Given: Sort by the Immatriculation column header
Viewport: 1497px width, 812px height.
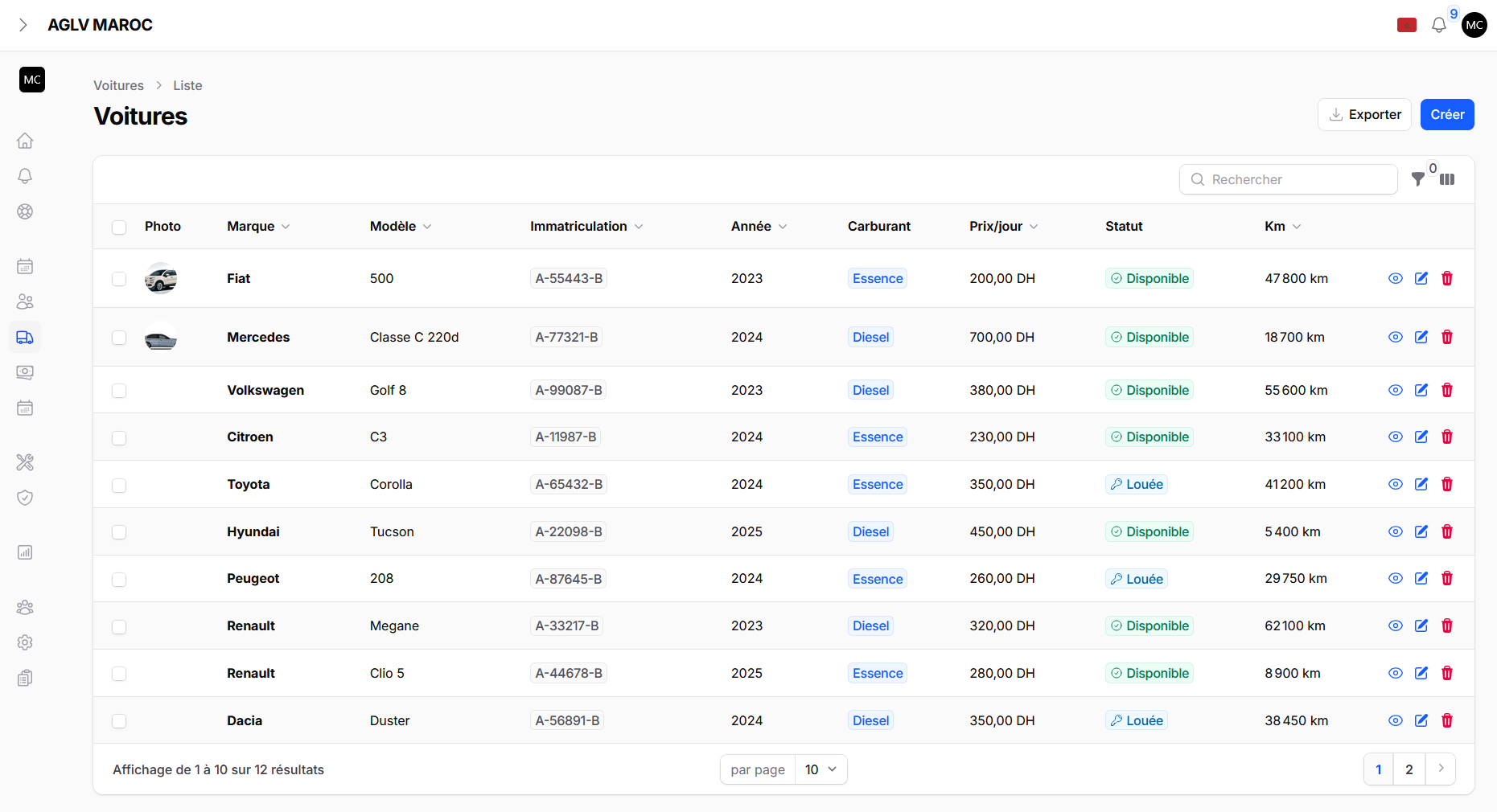Looking at the screenshot, I should click(586, 227).
